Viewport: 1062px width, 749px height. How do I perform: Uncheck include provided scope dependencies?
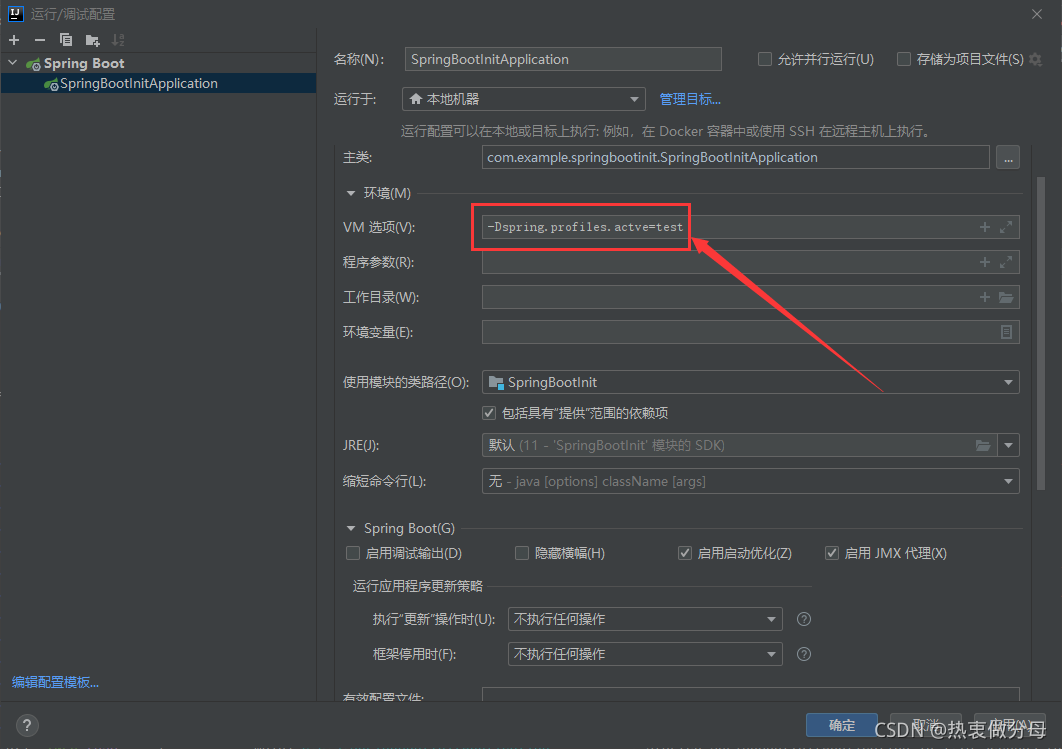[489, 413]
